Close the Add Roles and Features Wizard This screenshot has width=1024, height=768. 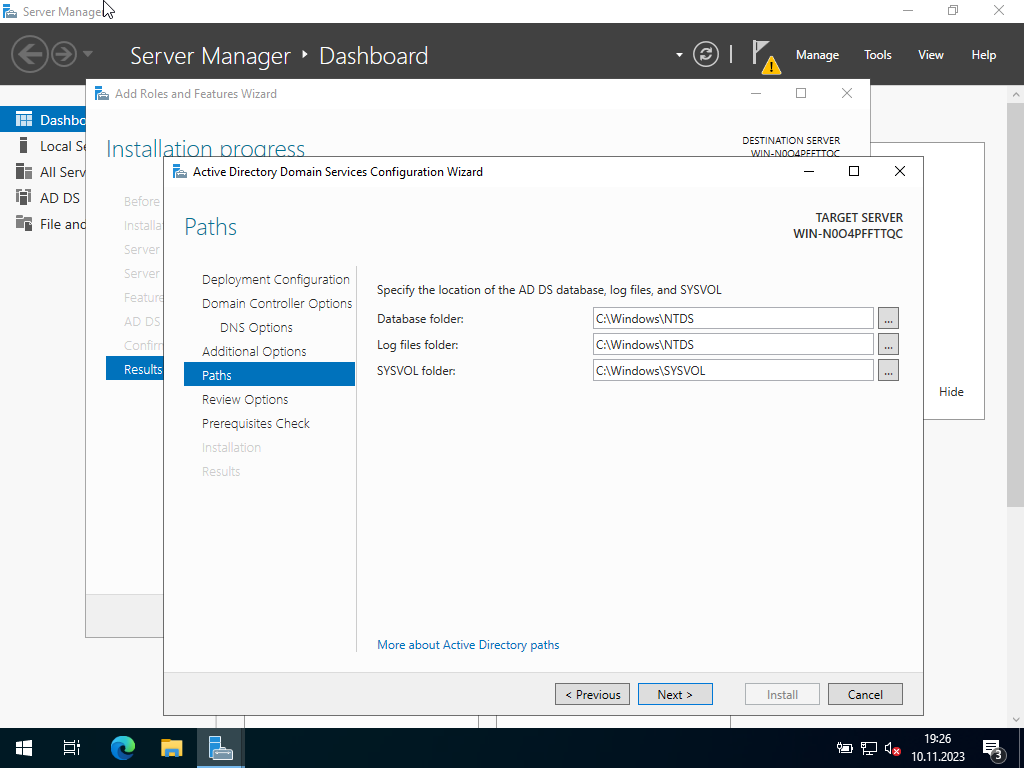point(846,93)
